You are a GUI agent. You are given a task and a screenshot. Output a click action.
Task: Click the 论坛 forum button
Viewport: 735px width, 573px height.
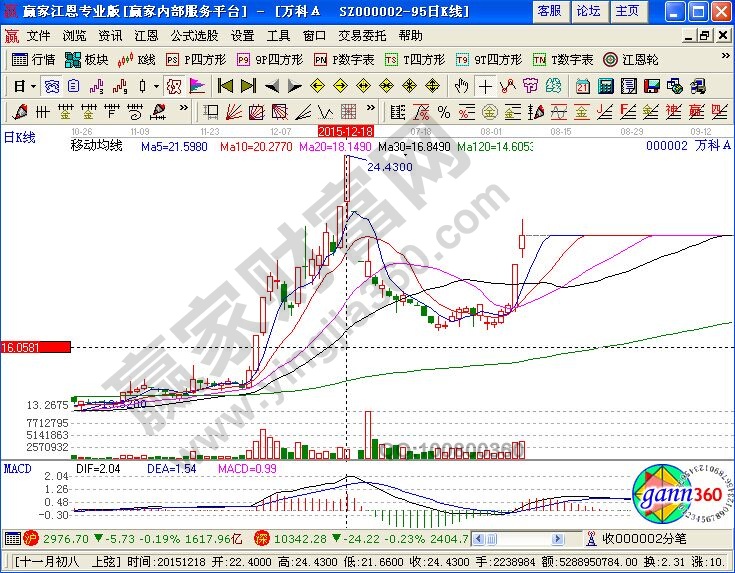588,10
